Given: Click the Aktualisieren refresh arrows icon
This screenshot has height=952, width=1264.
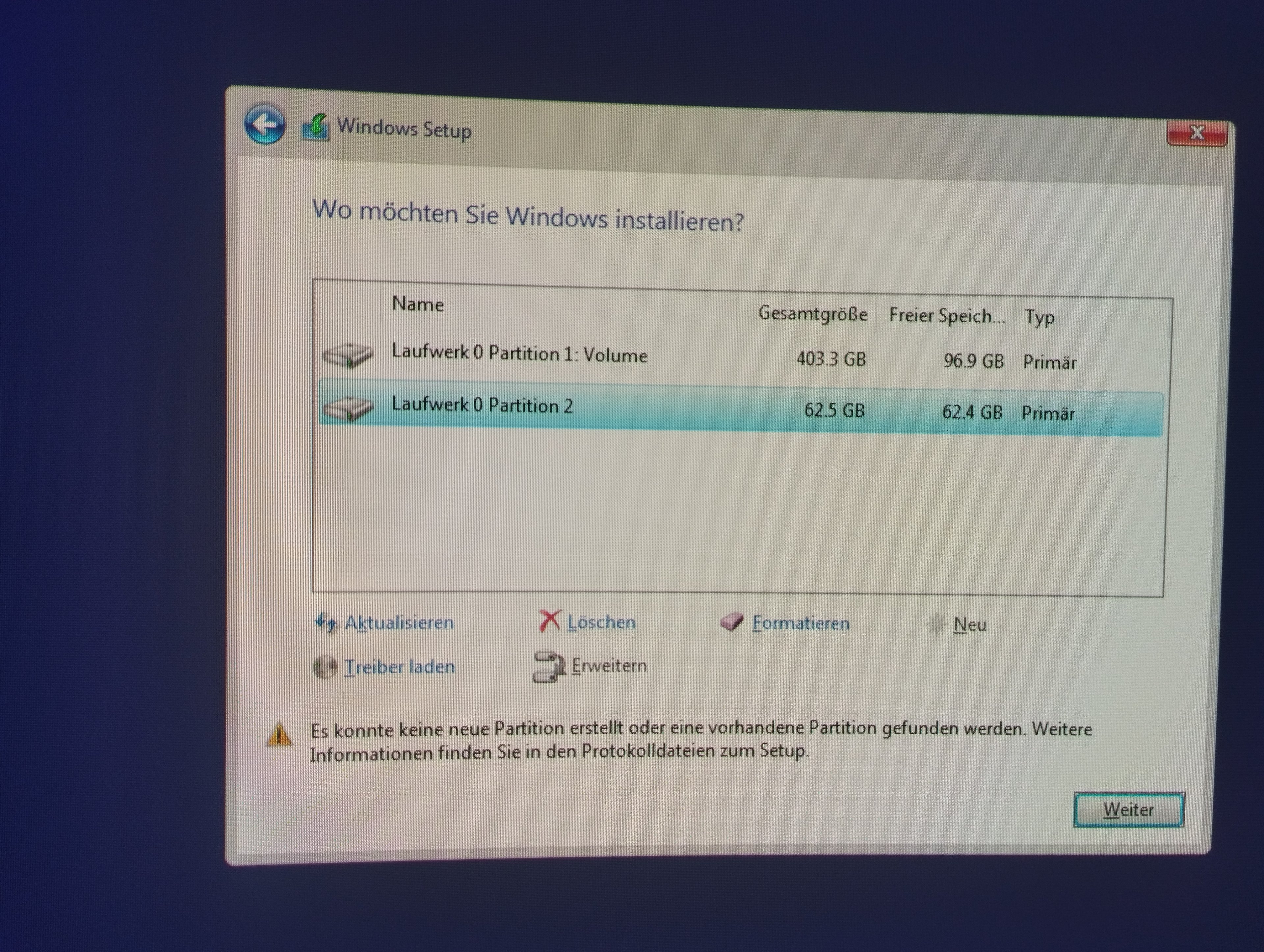Looking at the screenshot, I should pyautogui.click(x=326, y=622).
